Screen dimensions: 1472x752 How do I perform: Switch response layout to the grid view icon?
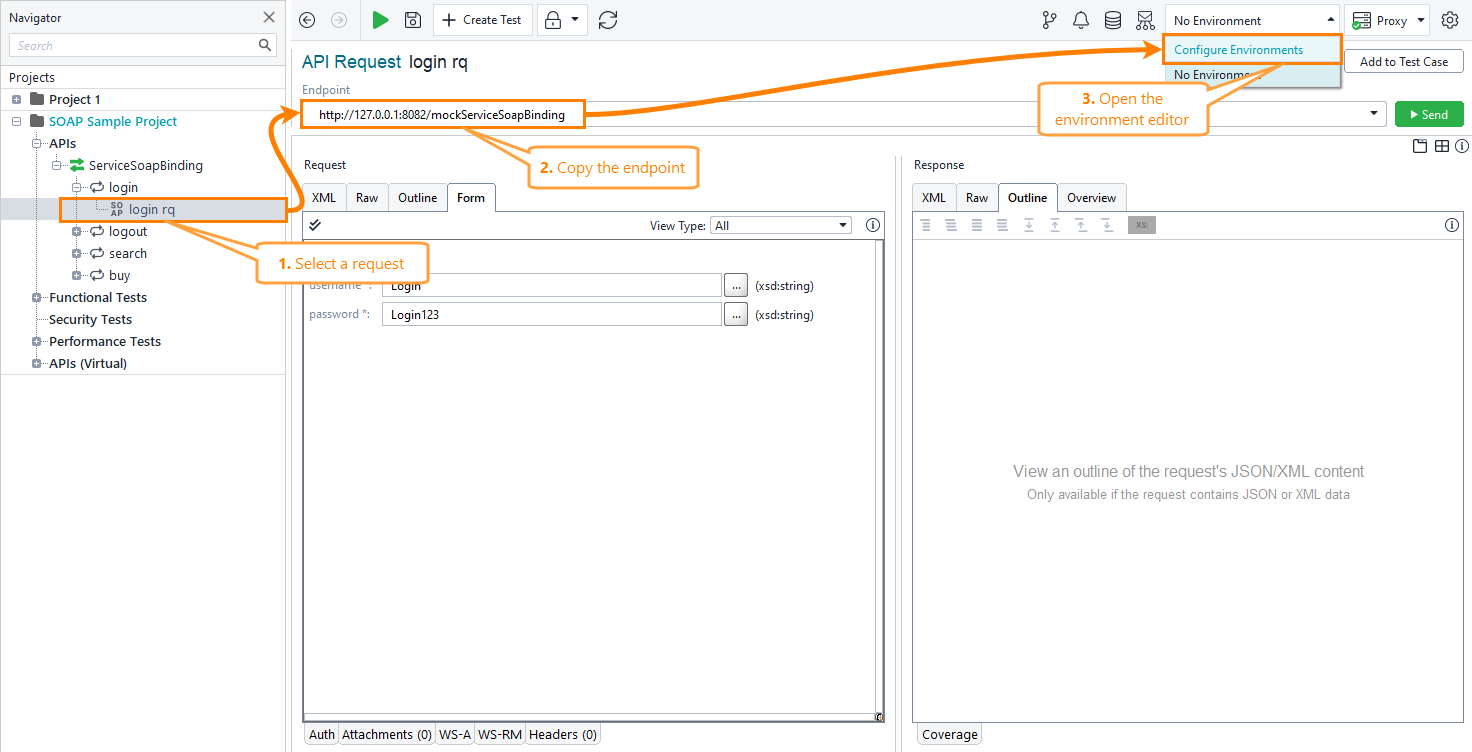coord(1441,146)
